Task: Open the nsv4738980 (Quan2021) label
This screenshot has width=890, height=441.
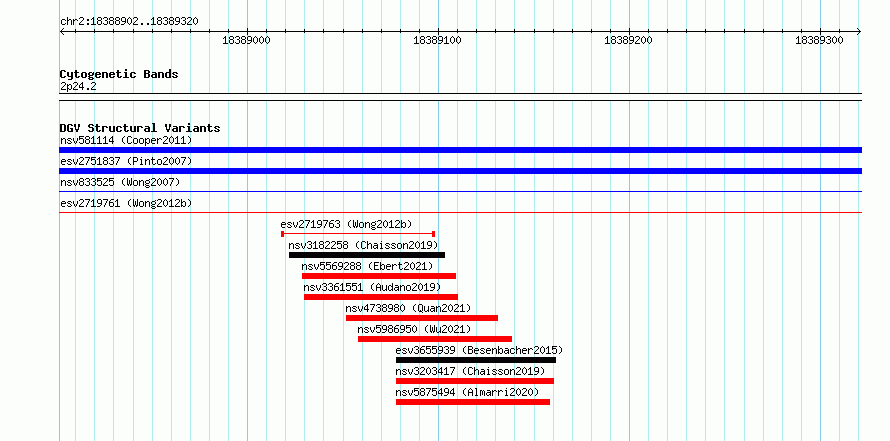Action: click(408, 308)
